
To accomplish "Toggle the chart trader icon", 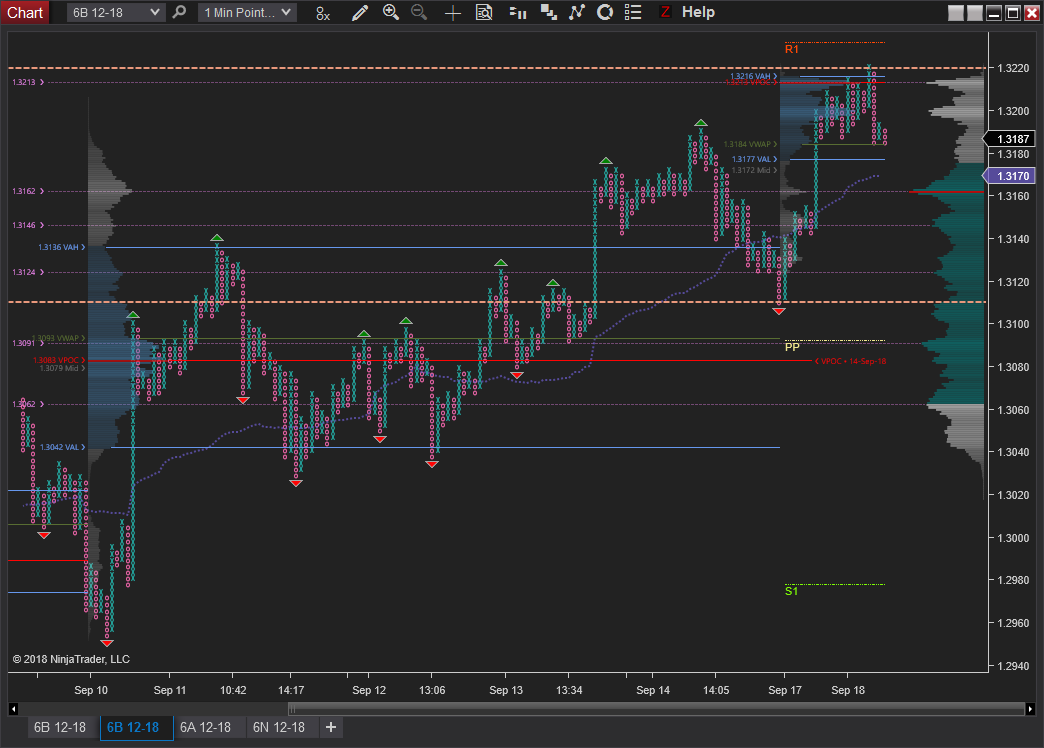I will click(518, 13).
